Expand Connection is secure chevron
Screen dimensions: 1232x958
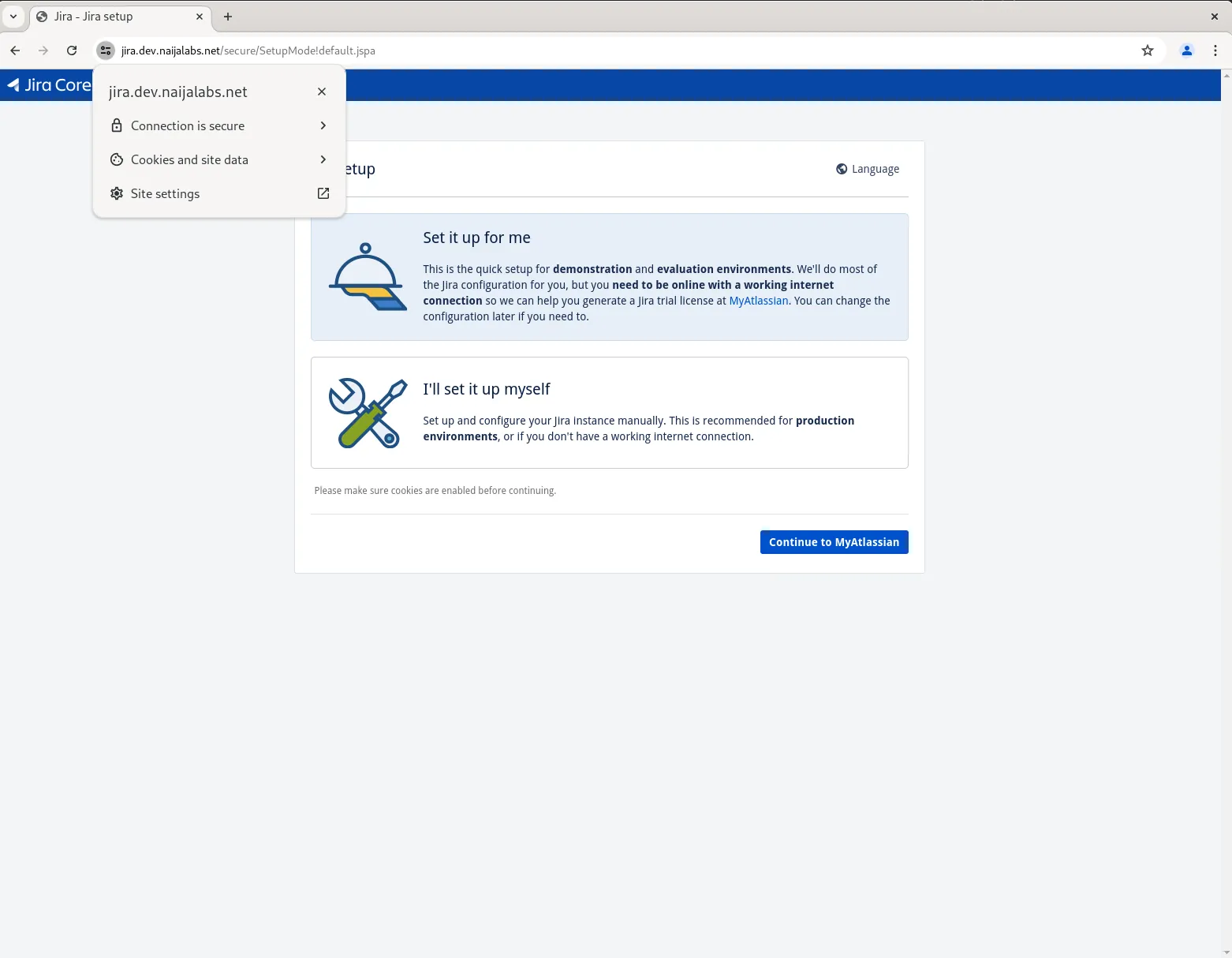click(323, 125)
